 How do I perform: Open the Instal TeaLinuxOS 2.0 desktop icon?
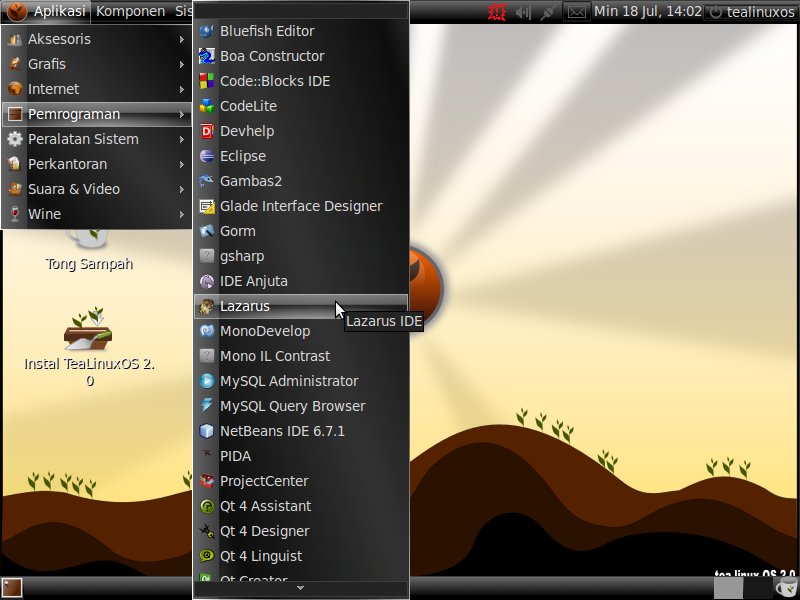click(89, 330)
